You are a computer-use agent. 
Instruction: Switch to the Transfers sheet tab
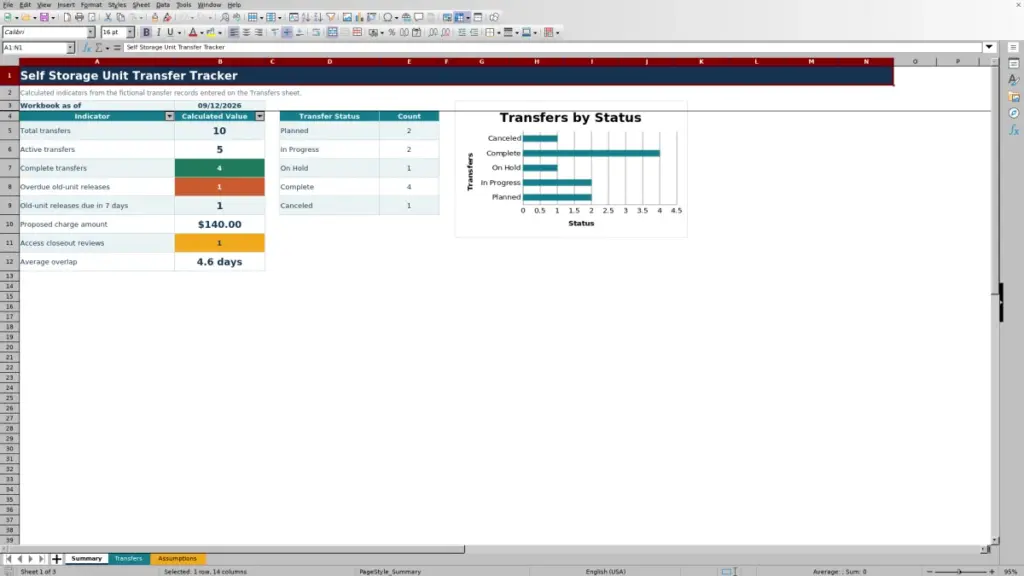point(128,558)
